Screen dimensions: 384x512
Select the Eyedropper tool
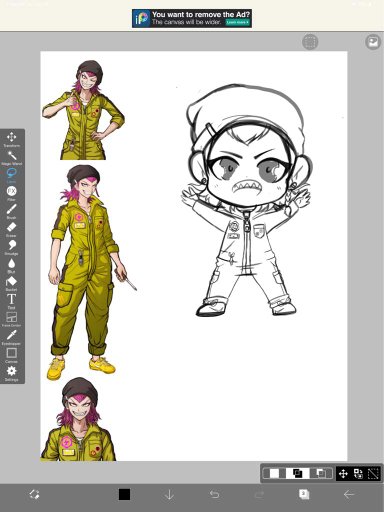pyautogui.click(x=11, y=337)
